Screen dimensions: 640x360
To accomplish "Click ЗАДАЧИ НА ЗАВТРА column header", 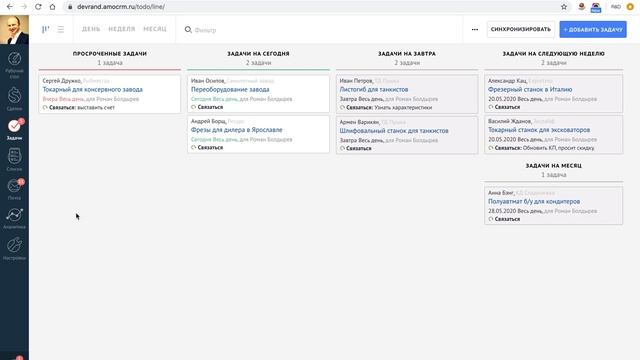I will (407, 53).
